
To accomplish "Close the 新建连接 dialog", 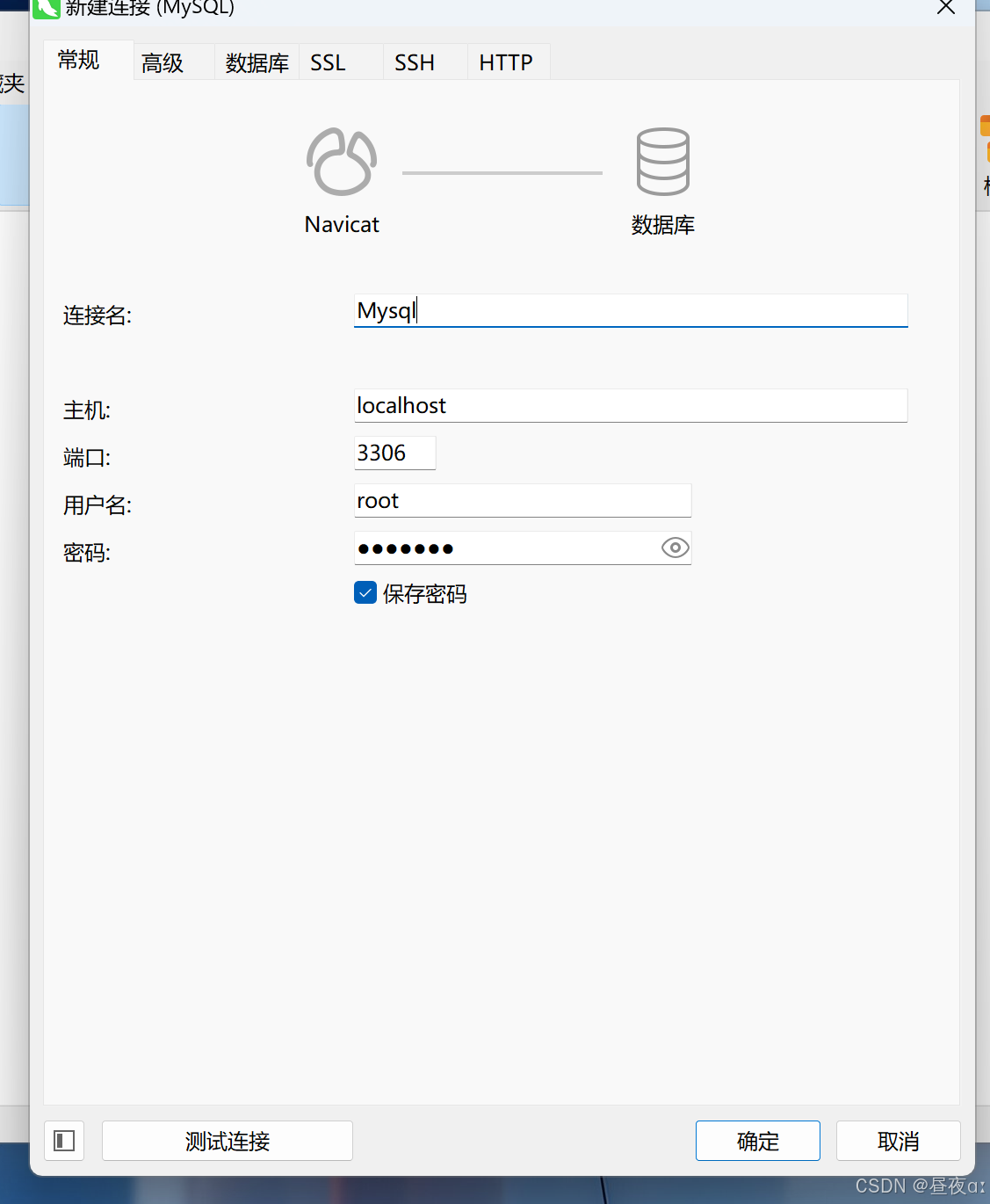I will tap(946, 8).
